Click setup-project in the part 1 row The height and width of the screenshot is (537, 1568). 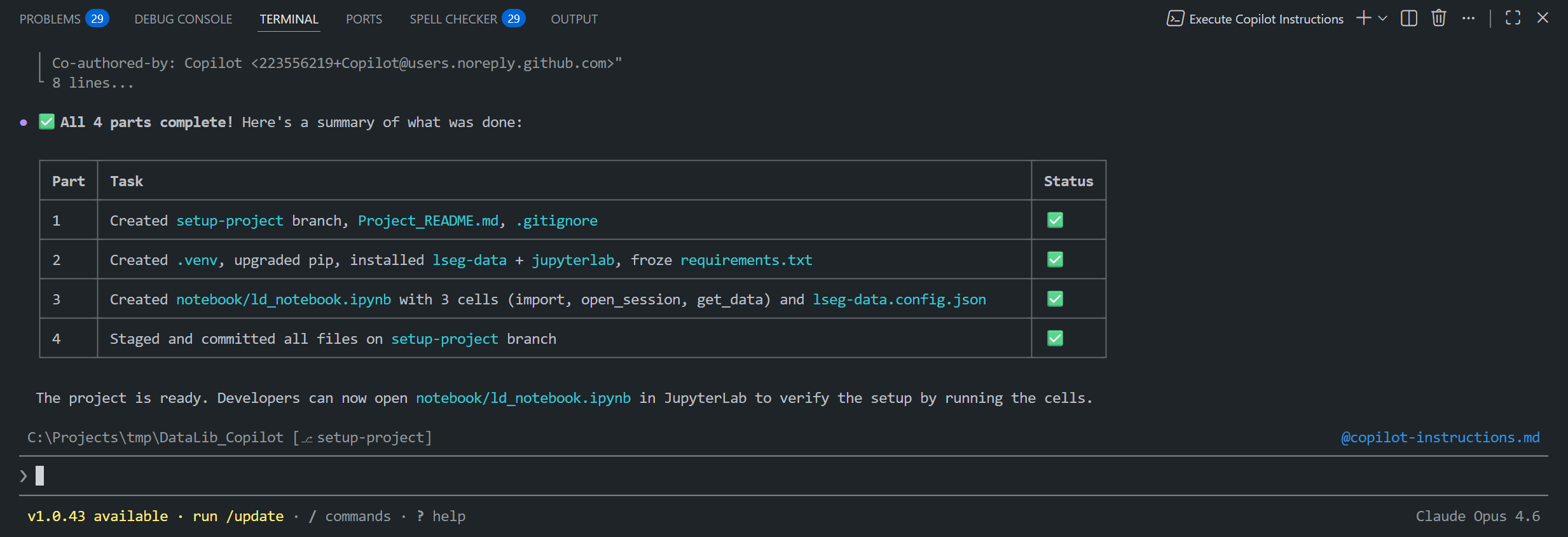pos(230,221)
